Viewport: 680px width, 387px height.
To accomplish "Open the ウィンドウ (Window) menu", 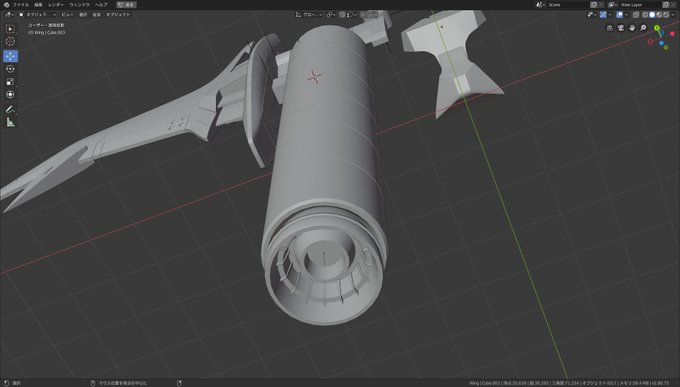I will click(x=79, y=5).
